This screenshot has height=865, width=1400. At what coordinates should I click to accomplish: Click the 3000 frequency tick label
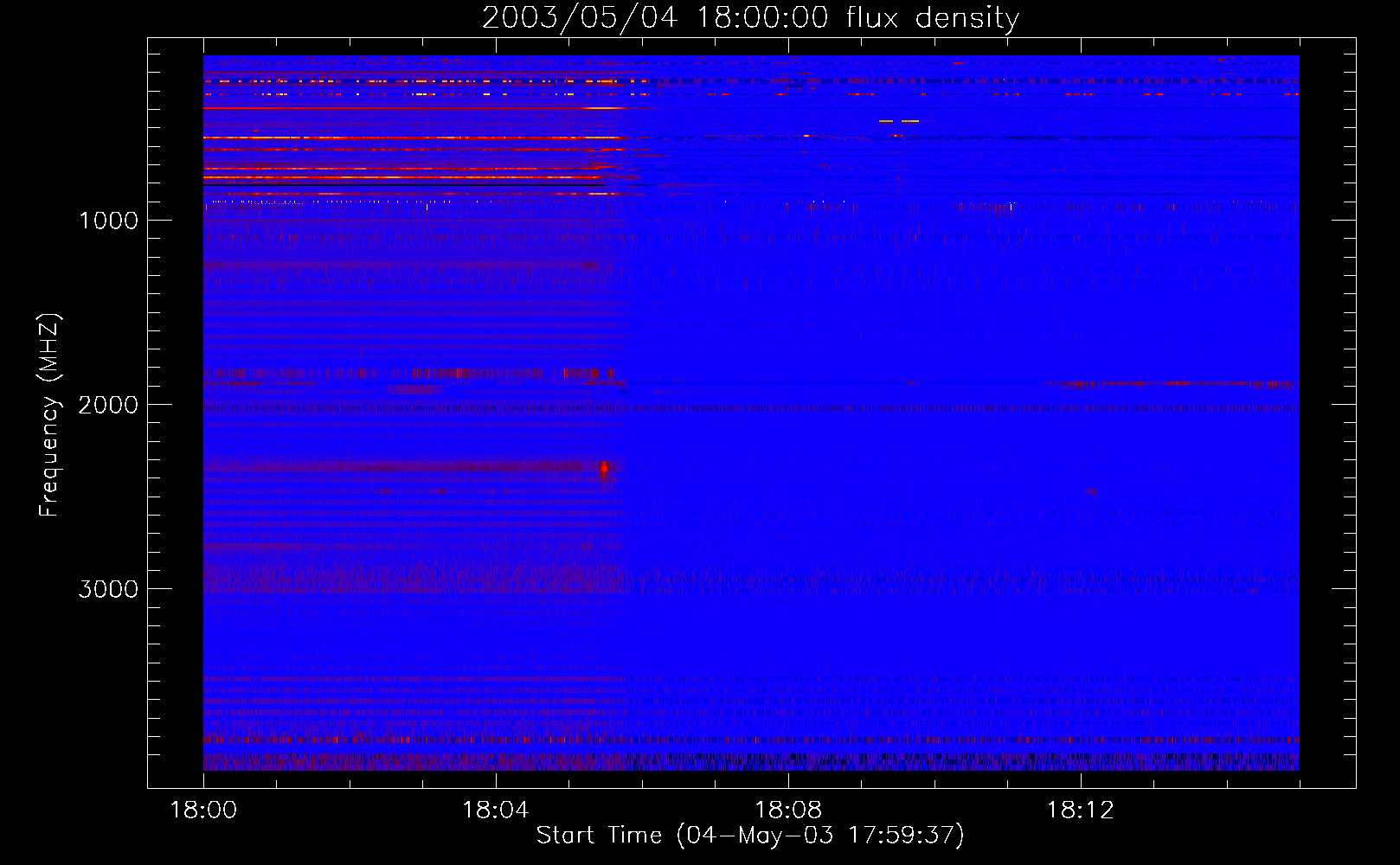pos(107,589)
